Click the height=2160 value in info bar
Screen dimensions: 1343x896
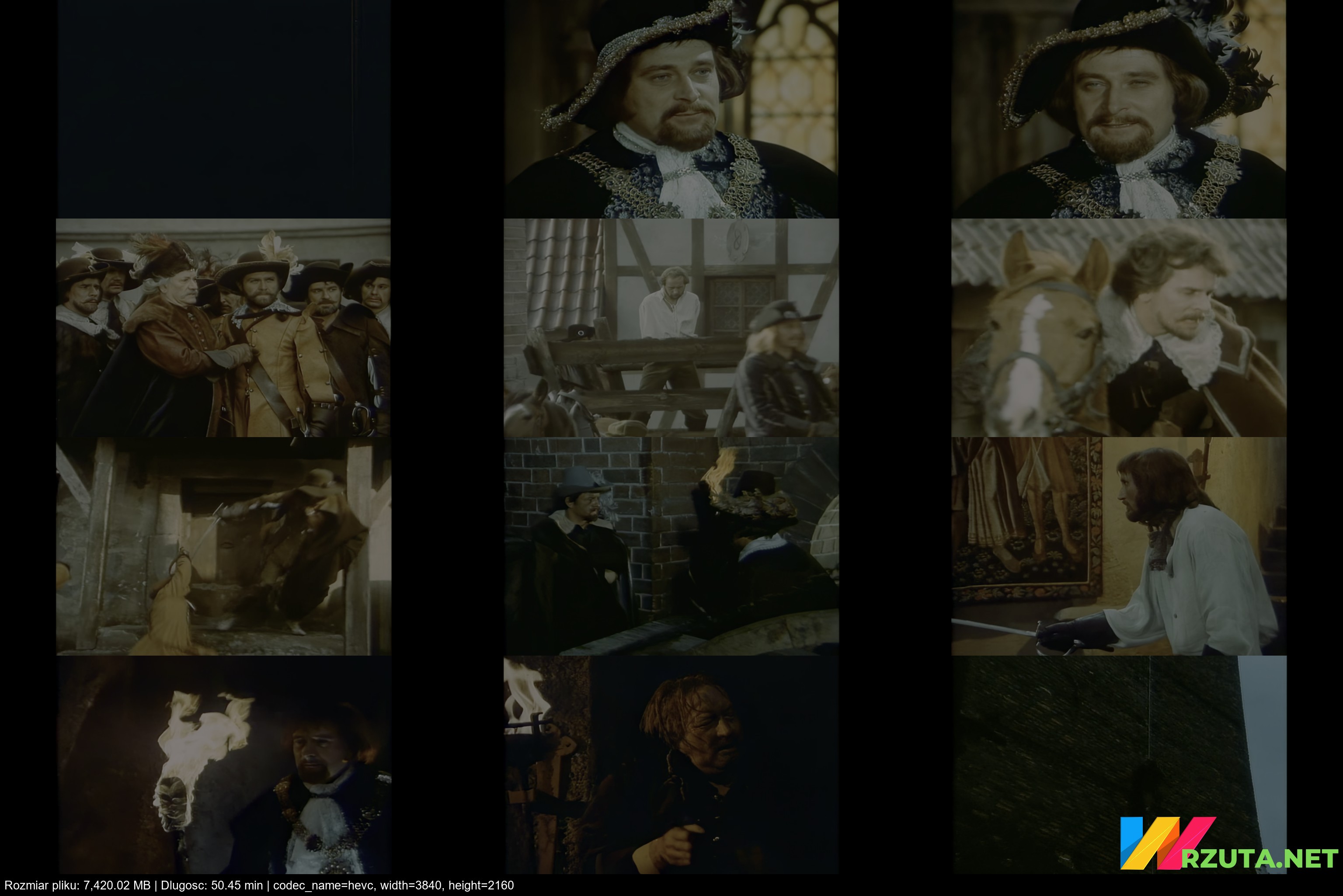pos(480,886)
